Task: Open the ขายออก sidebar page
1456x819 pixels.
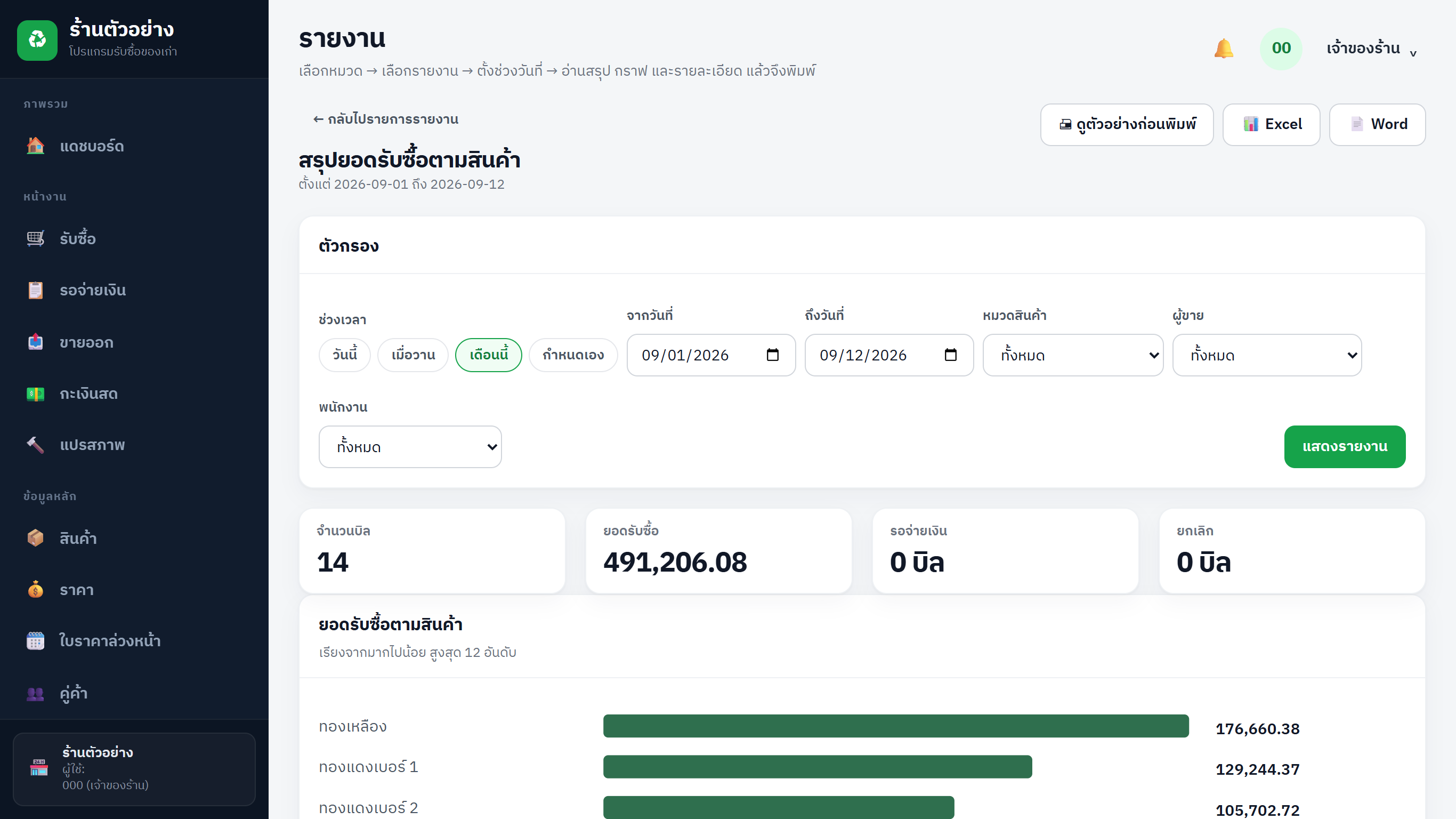Action: (134, 342)
